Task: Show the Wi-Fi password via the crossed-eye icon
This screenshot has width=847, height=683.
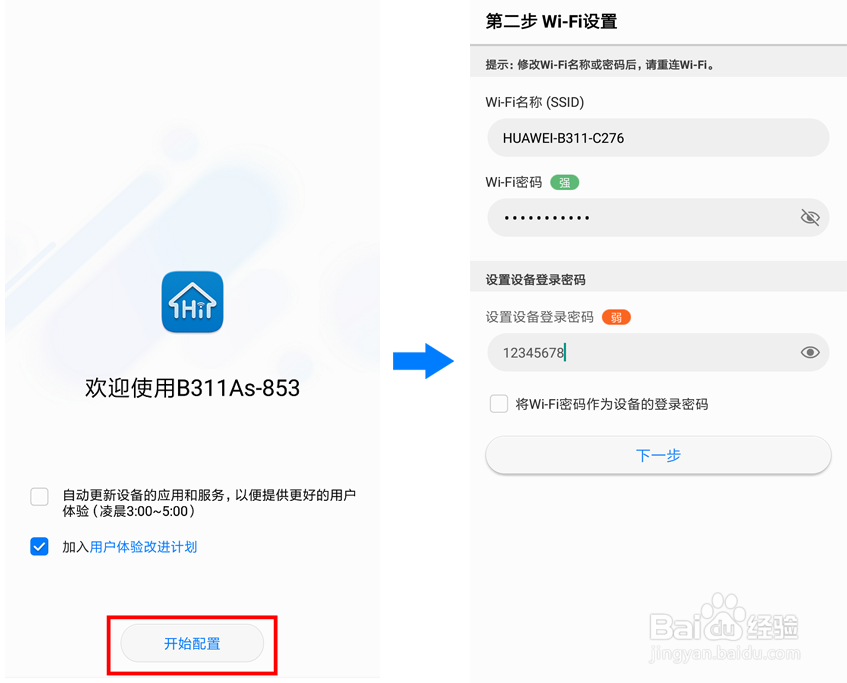Action: (x=809, y=217)
